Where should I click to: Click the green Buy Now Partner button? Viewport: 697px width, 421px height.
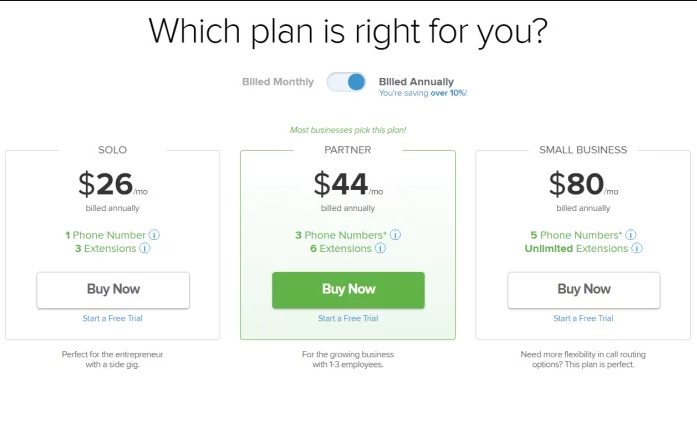(348, 290)
